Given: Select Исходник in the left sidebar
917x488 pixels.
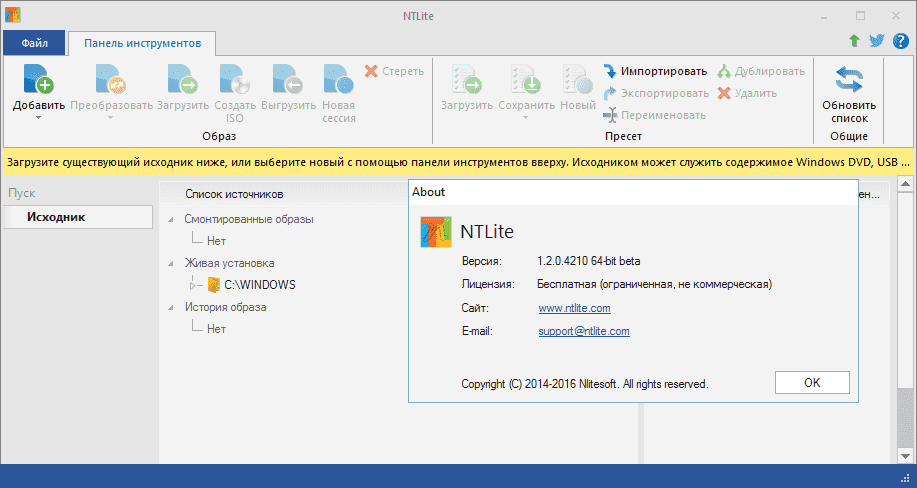Looking at the screenshot, I should [56, 217].
